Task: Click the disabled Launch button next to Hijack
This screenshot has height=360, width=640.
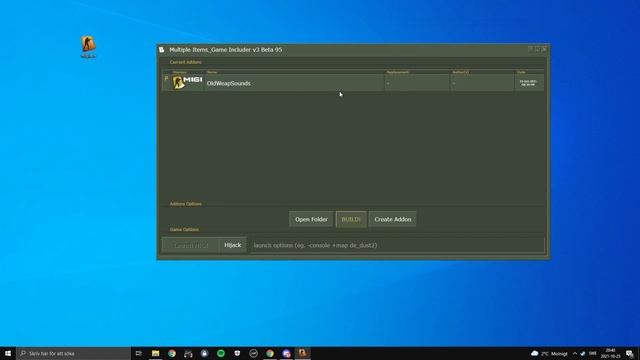Action: 191,245
